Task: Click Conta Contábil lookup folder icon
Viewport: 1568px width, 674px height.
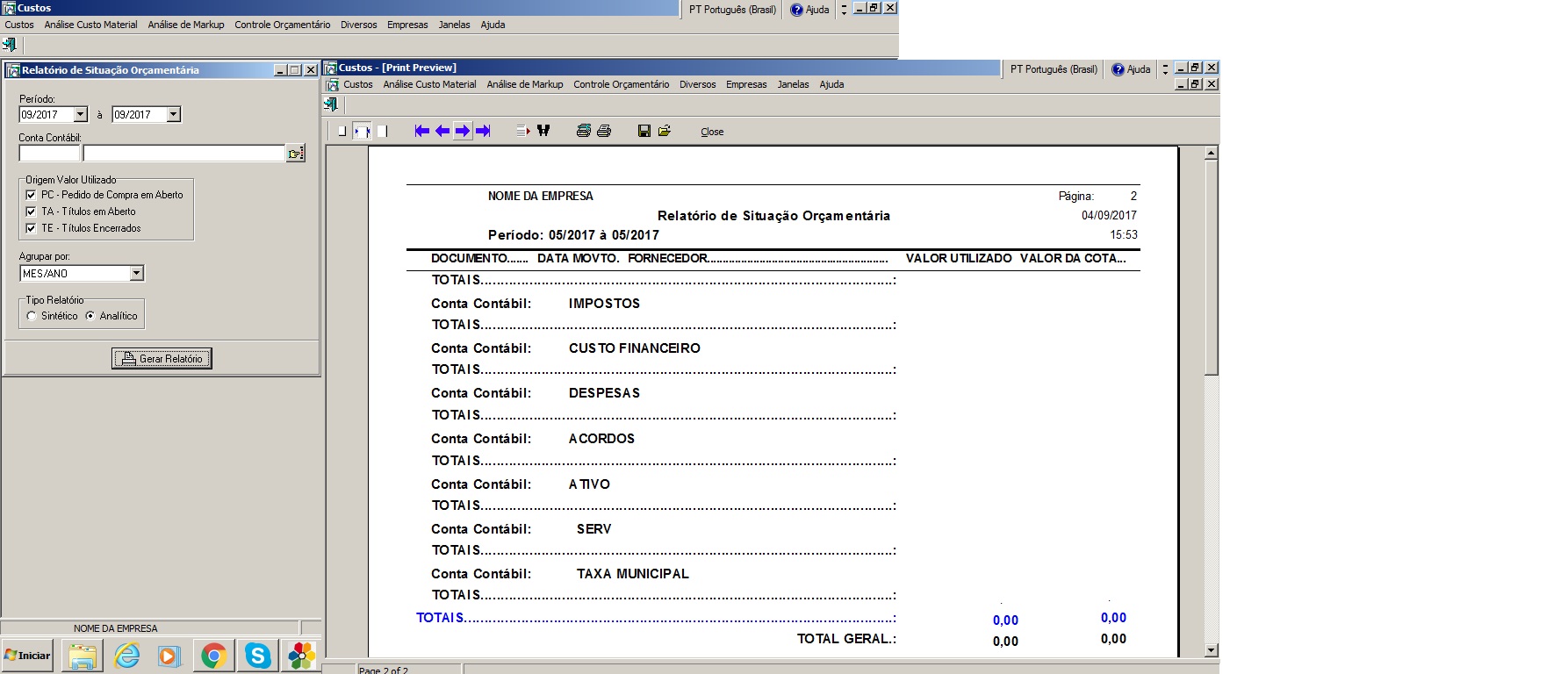Action: [296, 154]
